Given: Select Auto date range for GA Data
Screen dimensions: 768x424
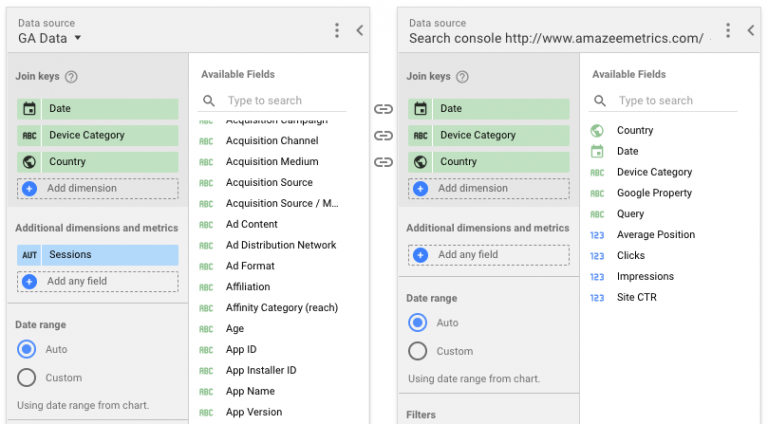Looking at the screenshot, I should (26, 349).
